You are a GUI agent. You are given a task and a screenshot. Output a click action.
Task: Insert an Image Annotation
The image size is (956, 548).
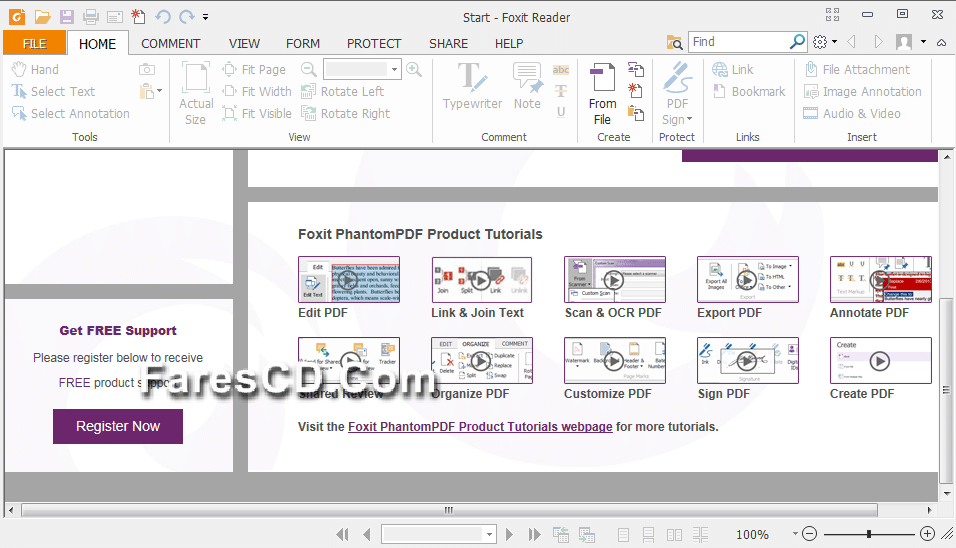pyautogui.click(x=862, y=91)
